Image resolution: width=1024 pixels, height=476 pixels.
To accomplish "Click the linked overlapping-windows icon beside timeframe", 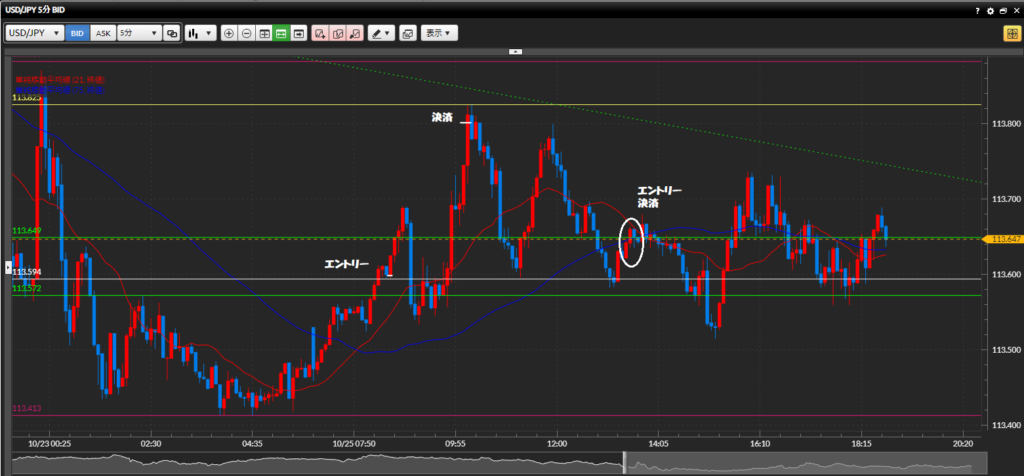I will (172, 33).
